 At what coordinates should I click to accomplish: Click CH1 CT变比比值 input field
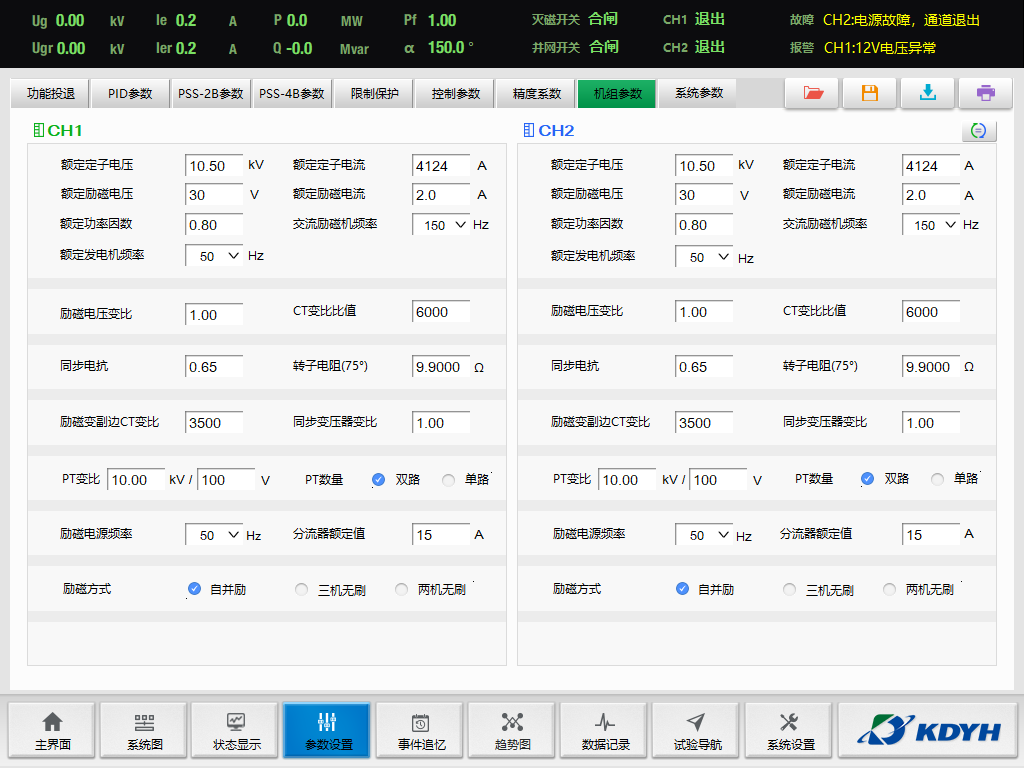pos(440,312)
